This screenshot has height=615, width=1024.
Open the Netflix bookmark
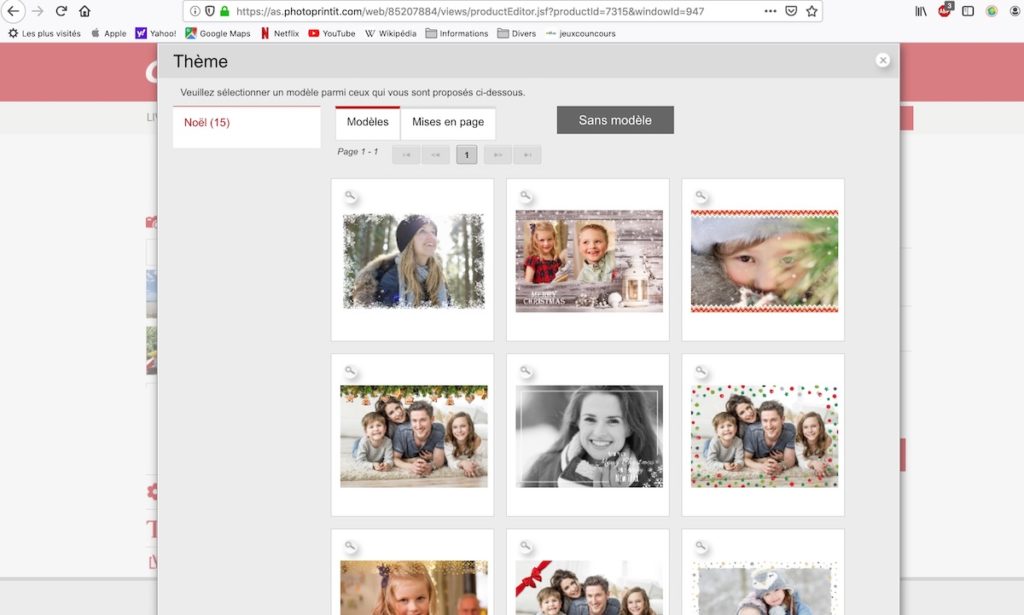coord(280,33)
